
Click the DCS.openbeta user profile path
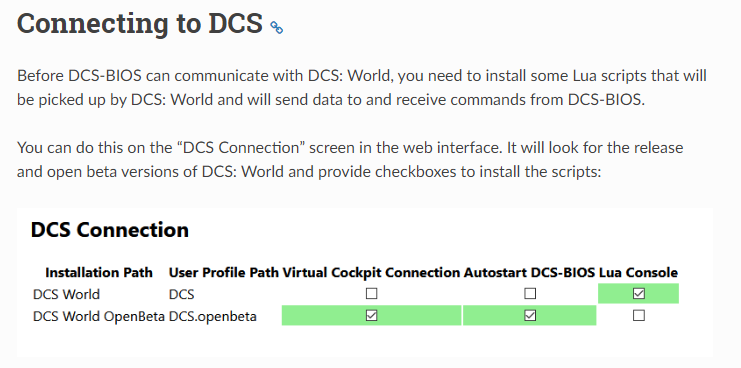pyautogui.click(x=213, y=316)
